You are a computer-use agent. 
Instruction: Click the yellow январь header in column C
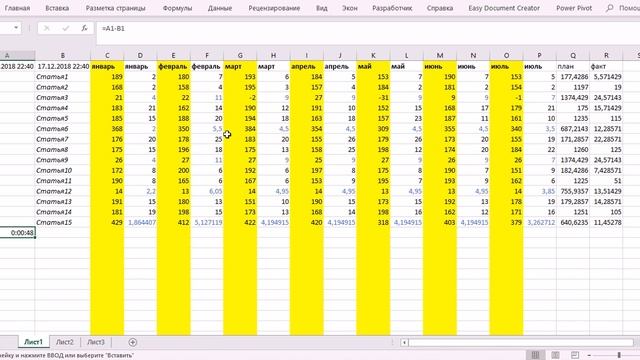click(x=107, y=66)
